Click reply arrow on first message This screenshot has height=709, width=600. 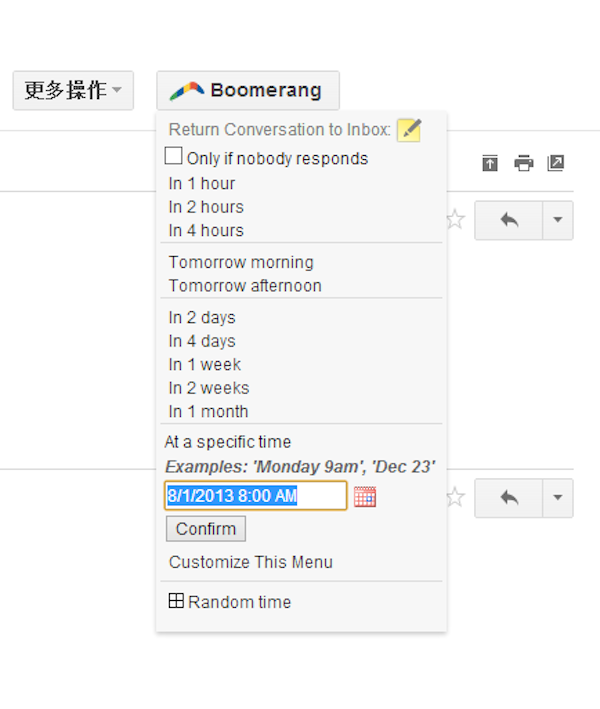tap(508, 220)
